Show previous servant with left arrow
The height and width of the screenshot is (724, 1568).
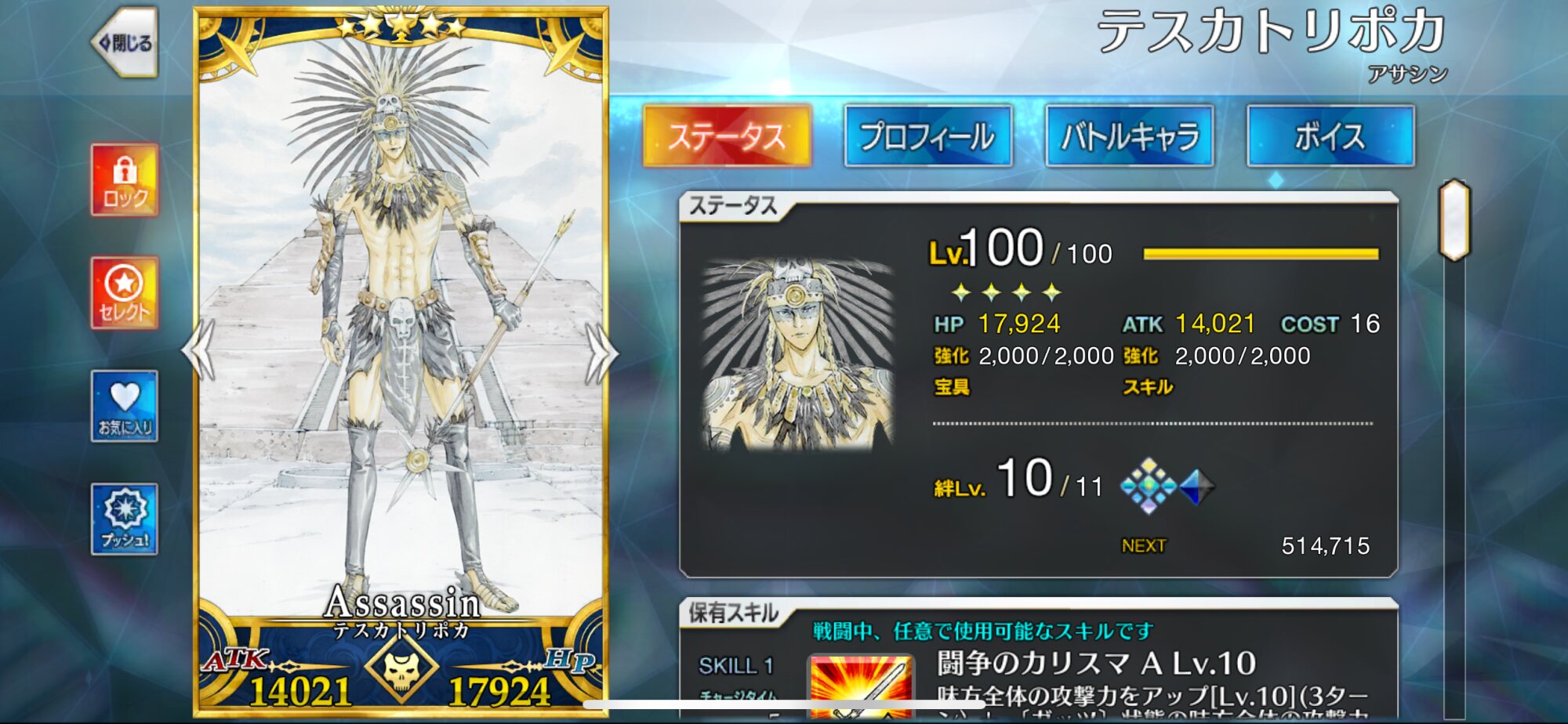point(198,351)
